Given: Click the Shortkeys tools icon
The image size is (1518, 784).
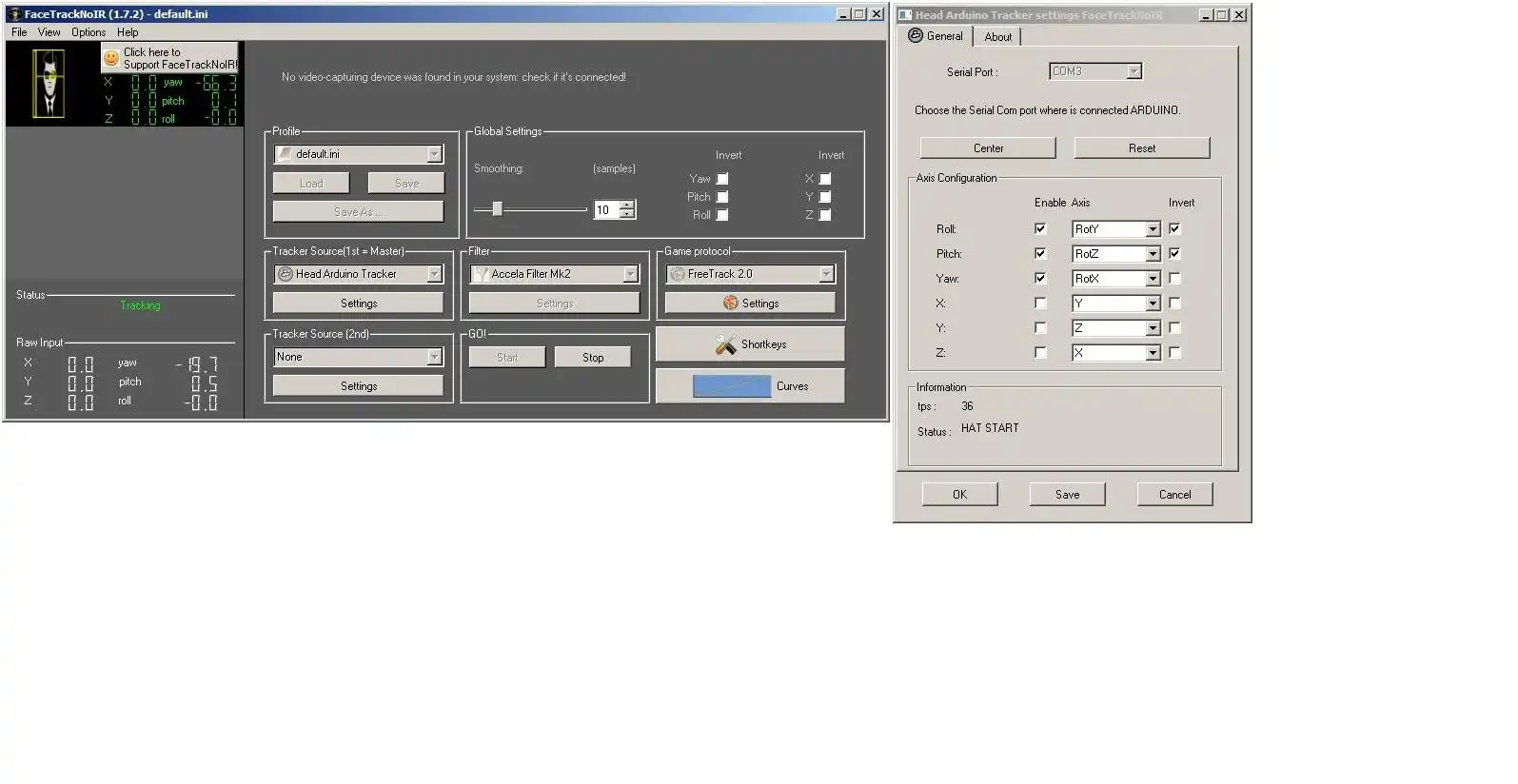Looking at the screenshot, I should click(726, 344).
